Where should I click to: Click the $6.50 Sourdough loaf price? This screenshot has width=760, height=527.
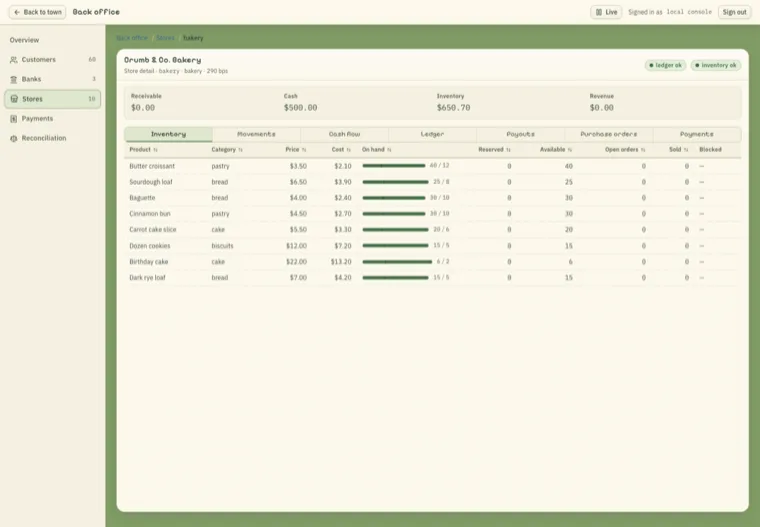(x=298, y=182)
